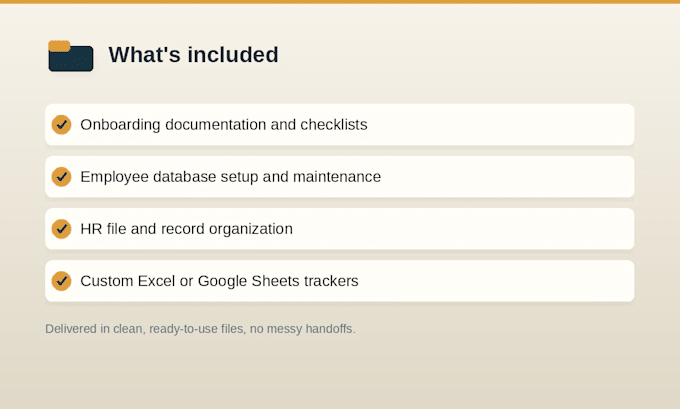Click the orange tab of the folder icon
The width and height of the screenshot is (680, 409).
59,46
